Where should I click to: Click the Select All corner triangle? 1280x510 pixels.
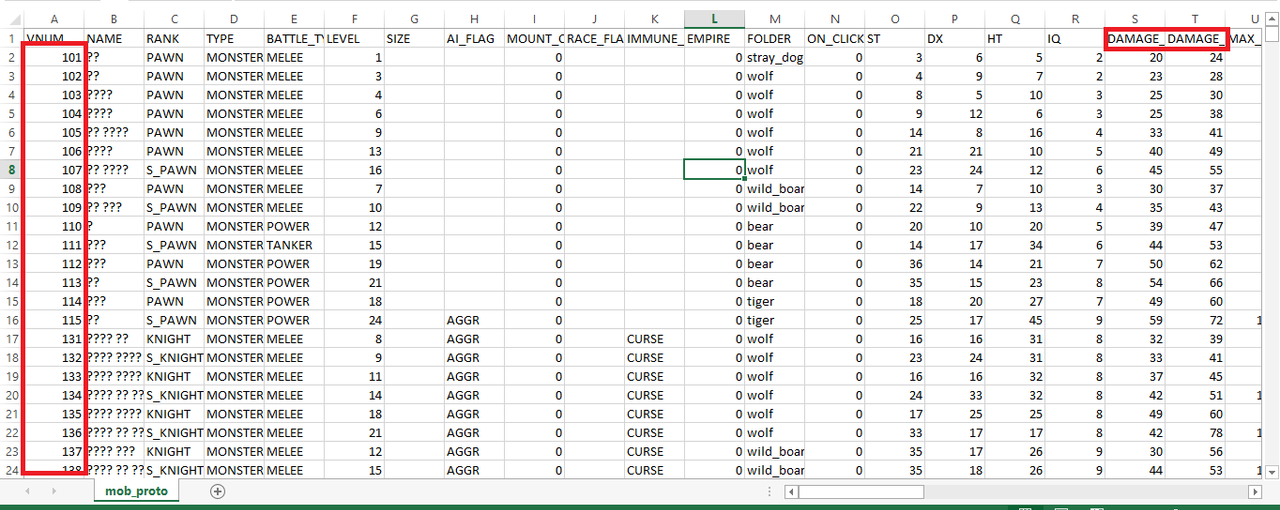pyautogui.click(x=11, y=19)
